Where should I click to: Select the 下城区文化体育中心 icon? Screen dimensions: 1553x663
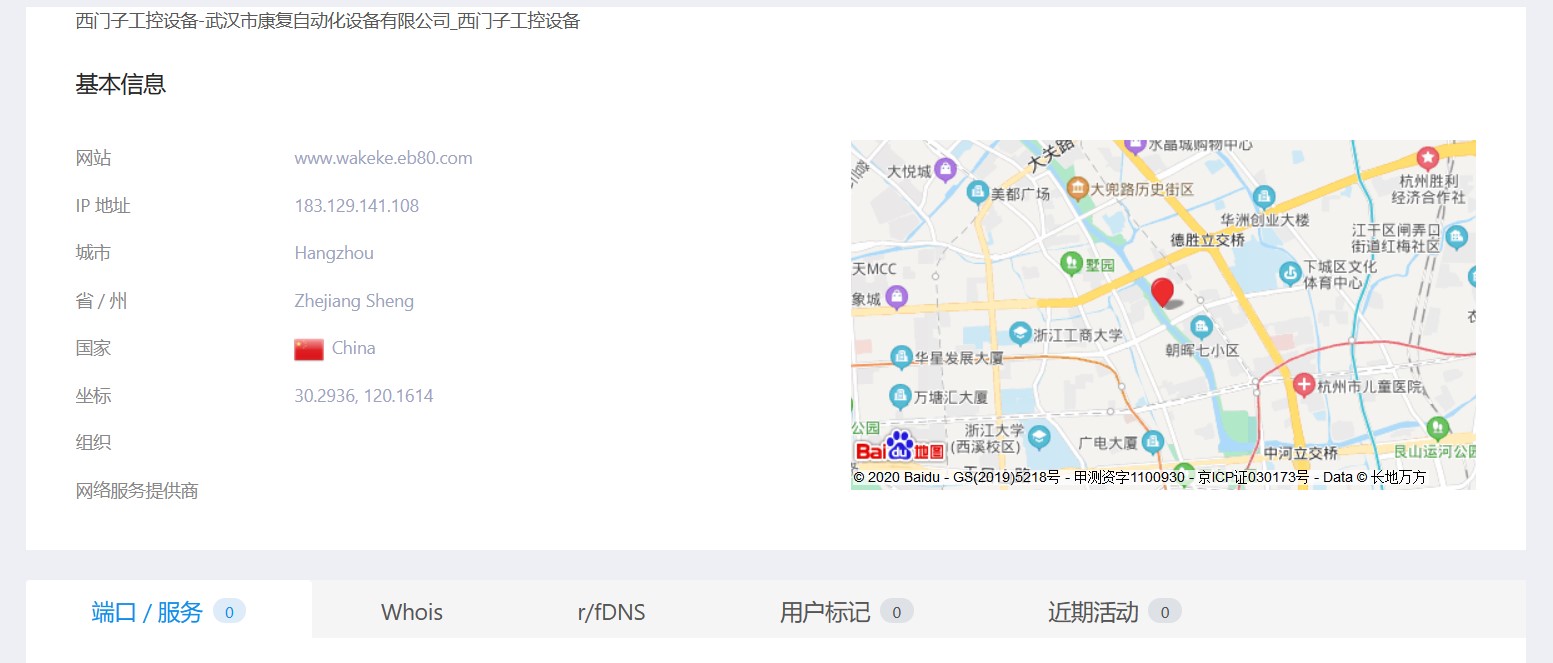(x=1290, y=272)
